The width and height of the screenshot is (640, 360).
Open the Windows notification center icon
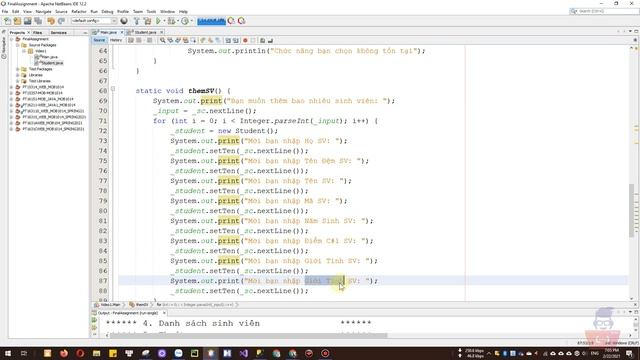pyautogui.click(x=629, y=353)
